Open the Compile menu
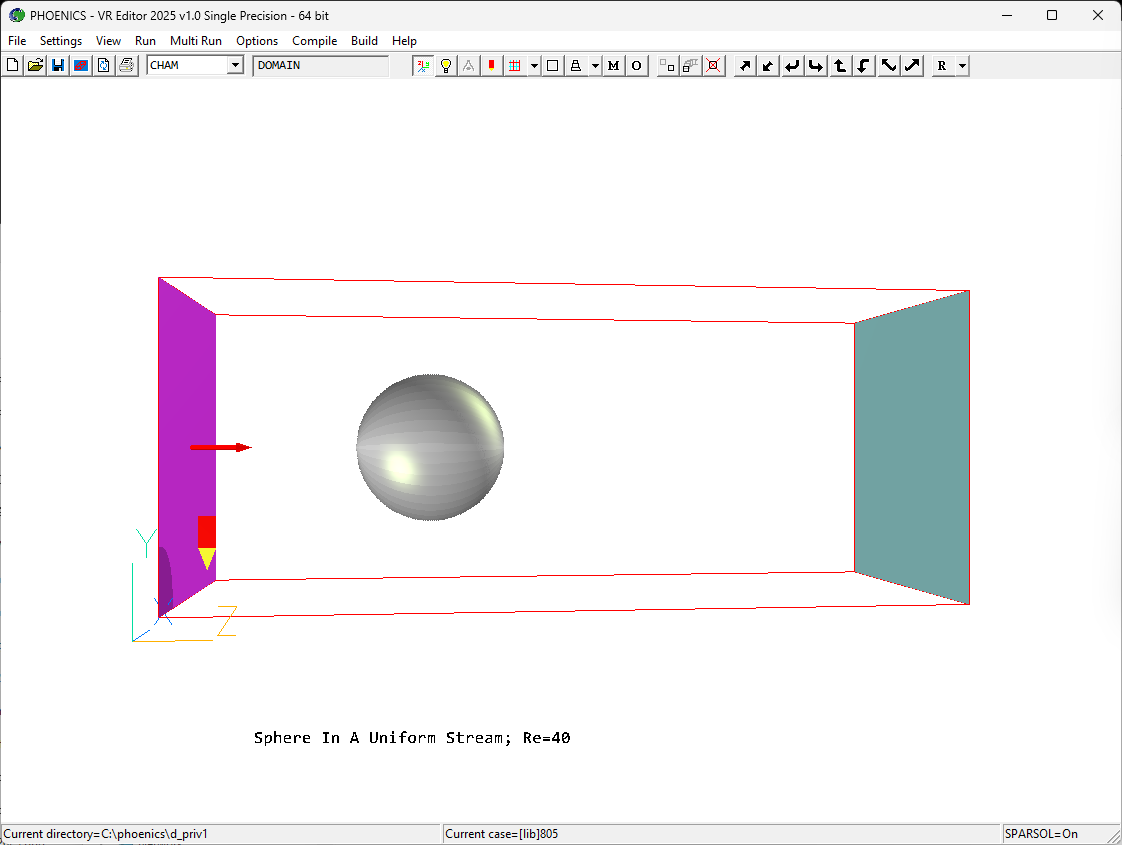Image resolution: width=1122 pixels, height=845 pixels. point(314,41)
